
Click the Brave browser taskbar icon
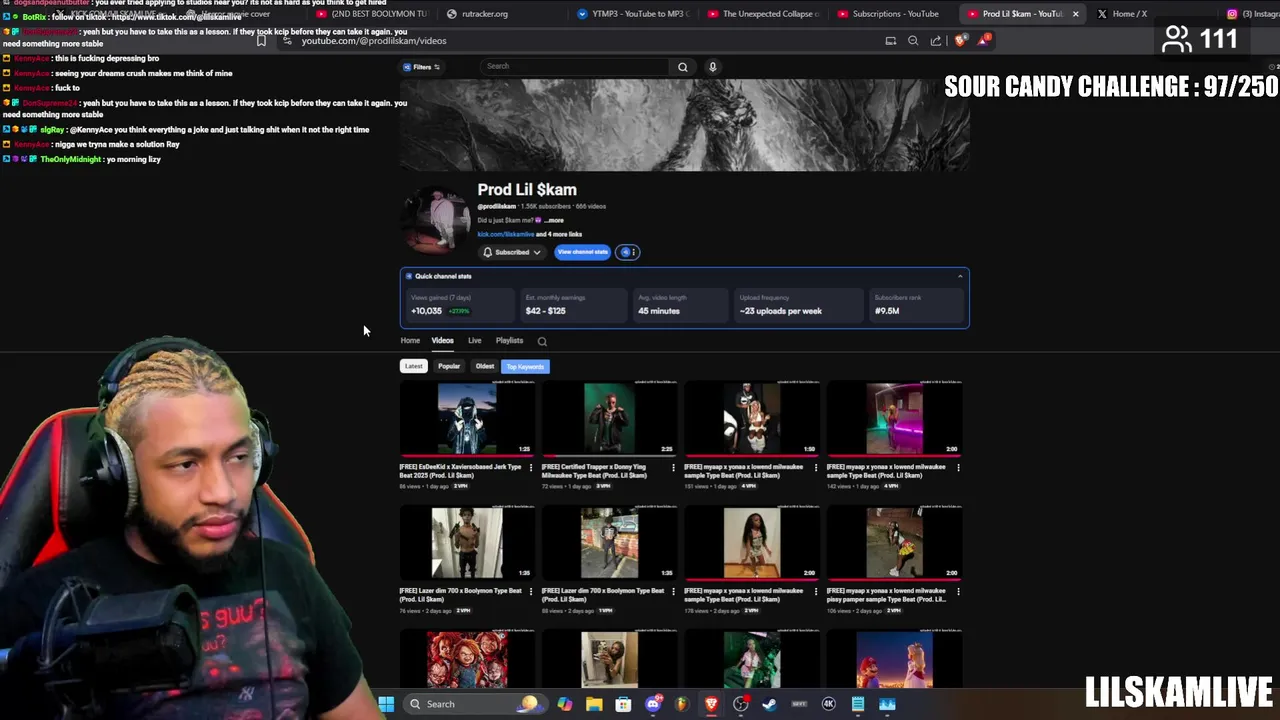pos(711,704)
